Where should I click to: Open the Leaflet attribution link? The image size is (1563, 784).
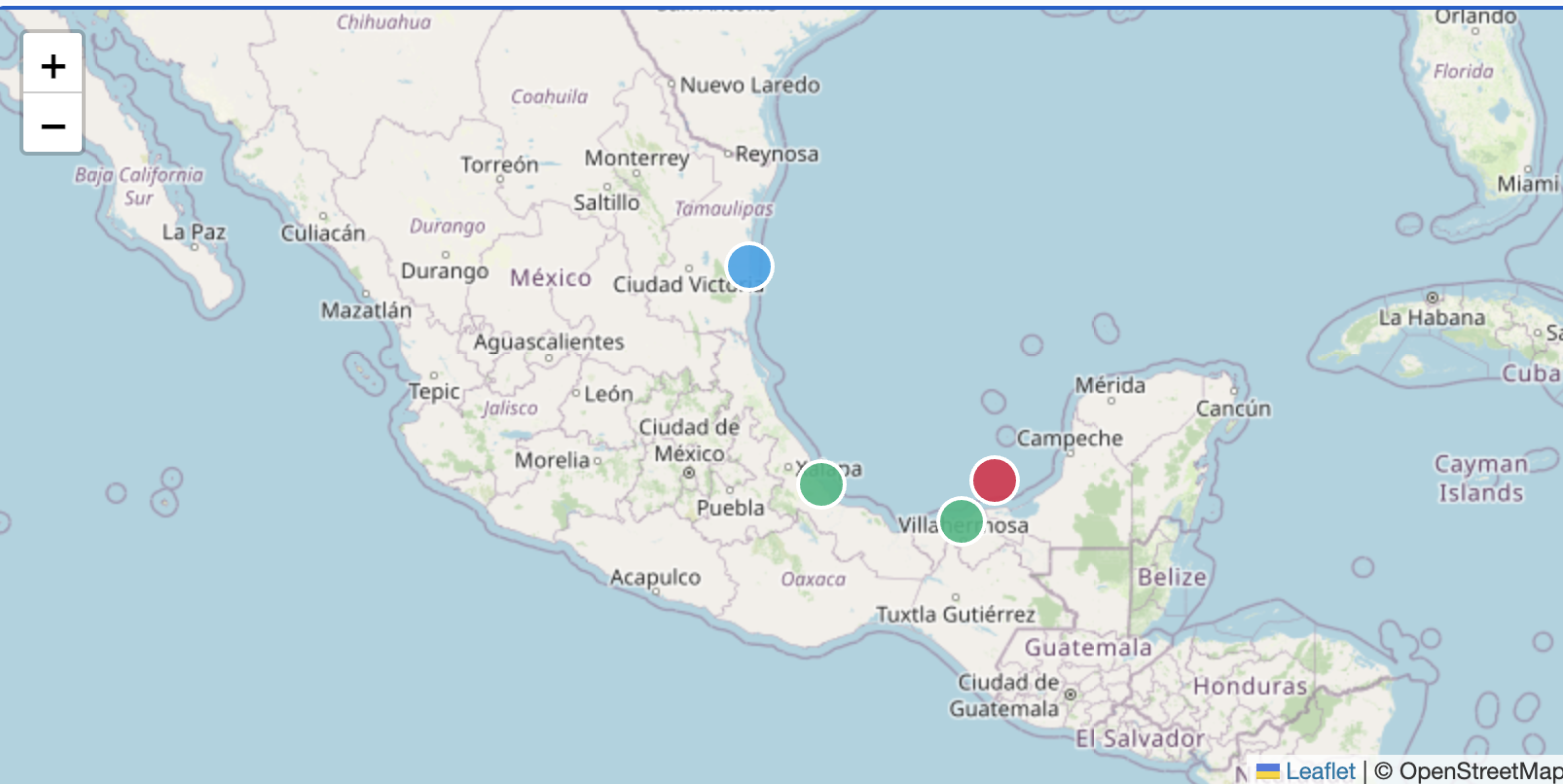[1306, 771]
